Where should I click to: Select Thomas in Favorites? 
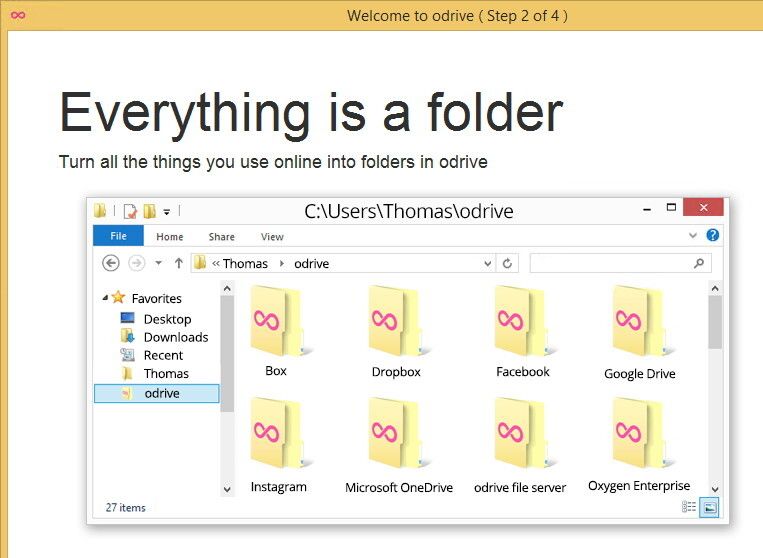click(166, 373)
